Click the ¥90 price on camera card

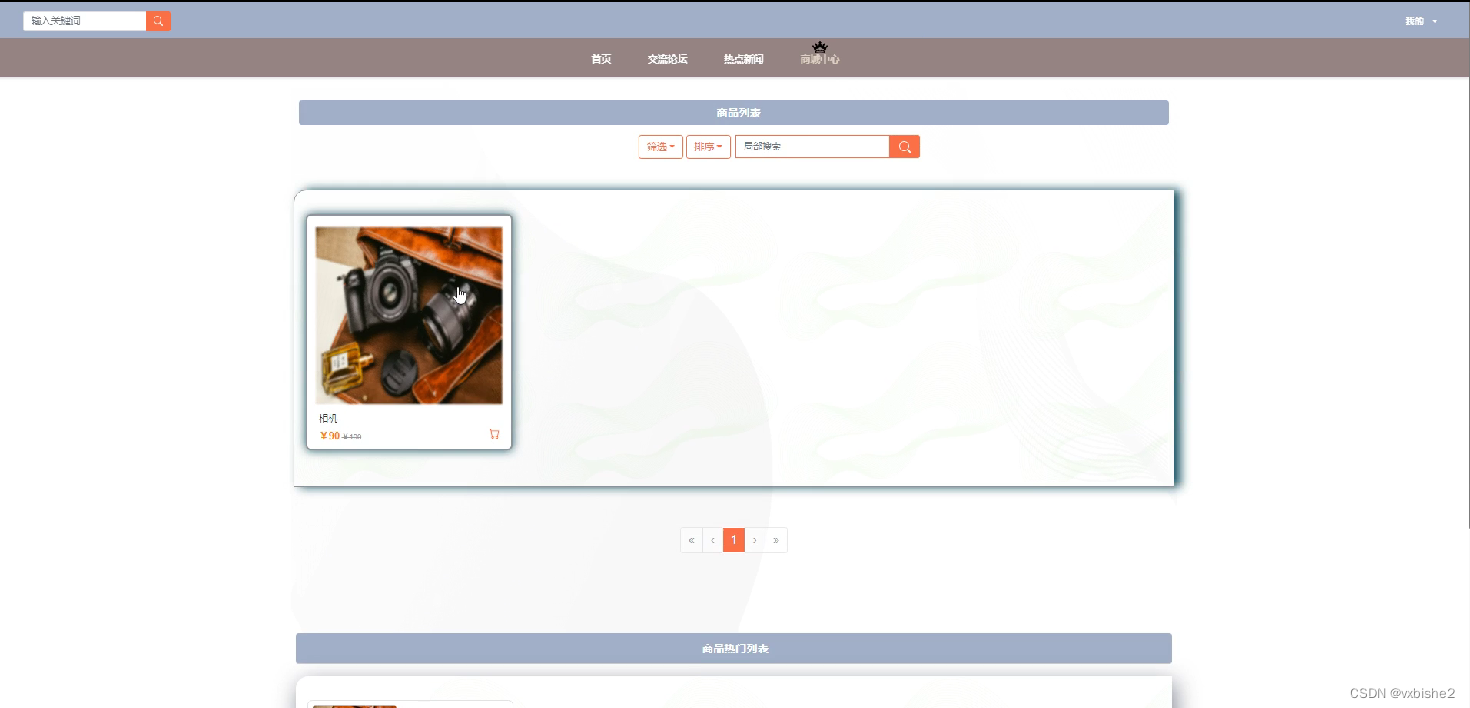coord(330,436)
